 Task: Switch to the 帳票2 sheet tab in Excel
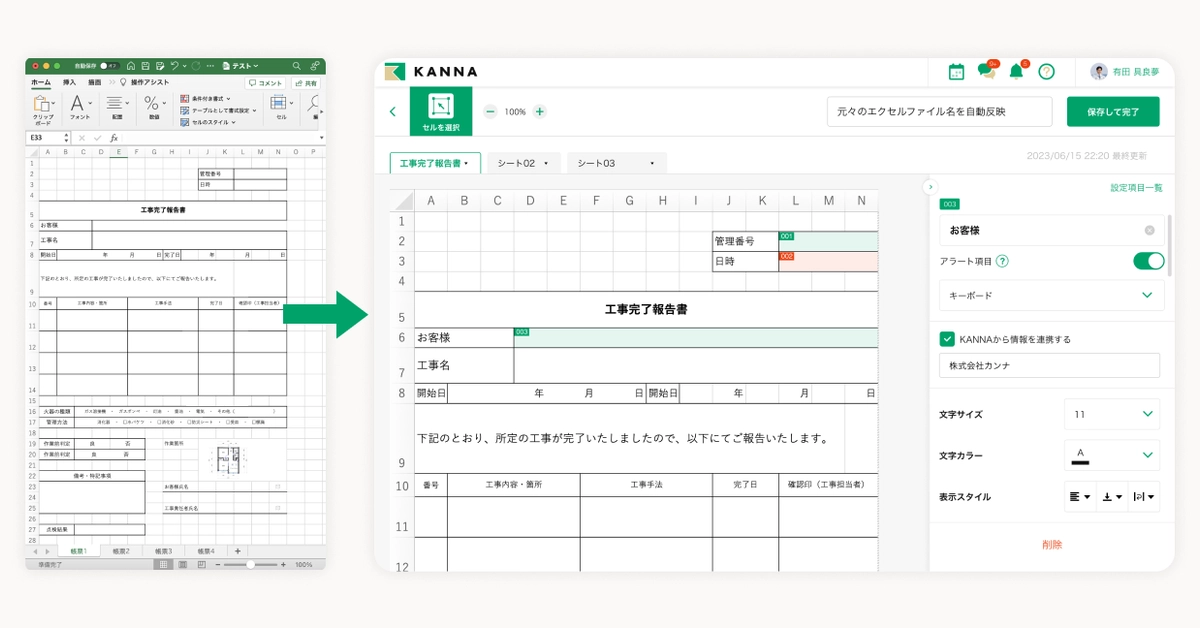point(121,551)
